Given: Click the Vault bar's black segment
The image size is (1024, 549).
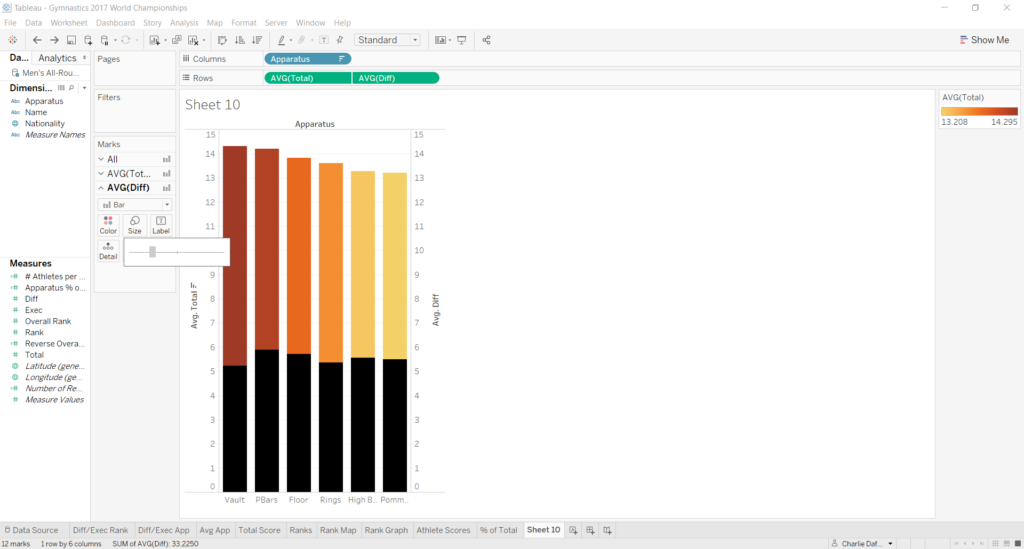Looking at the screenshot, I should pos(235,428).
